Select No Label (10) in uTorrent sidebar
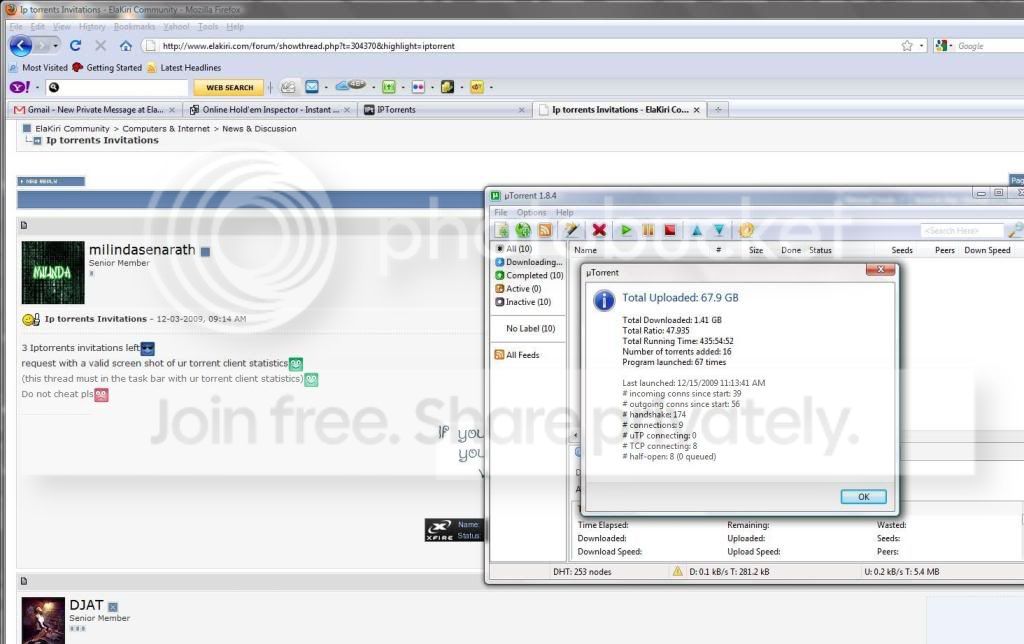This screenshot has width=1024, height=644. pos(530,329)
